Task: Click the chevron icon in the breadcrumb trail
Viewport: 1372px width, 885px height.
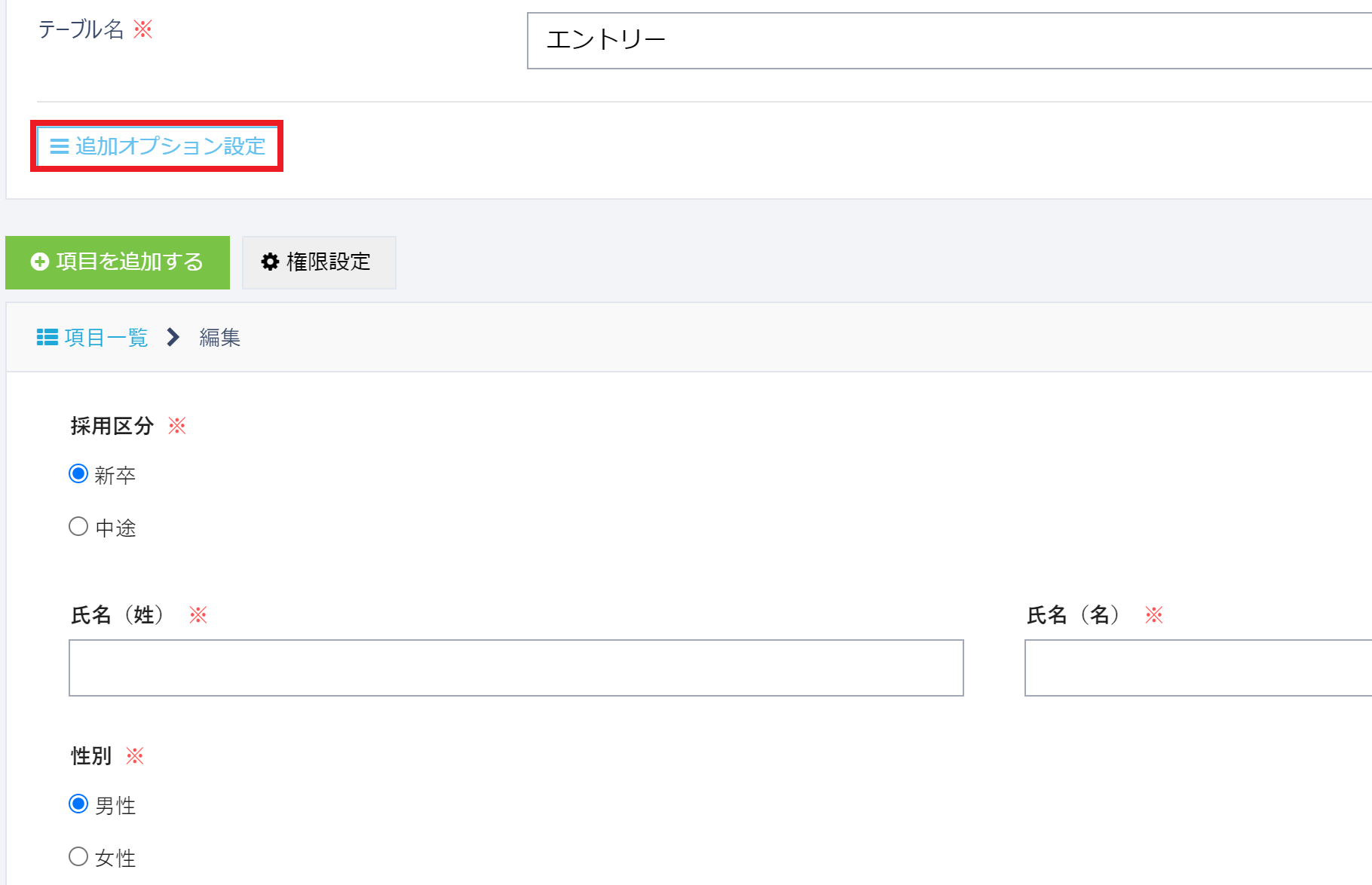Action: 174,337
